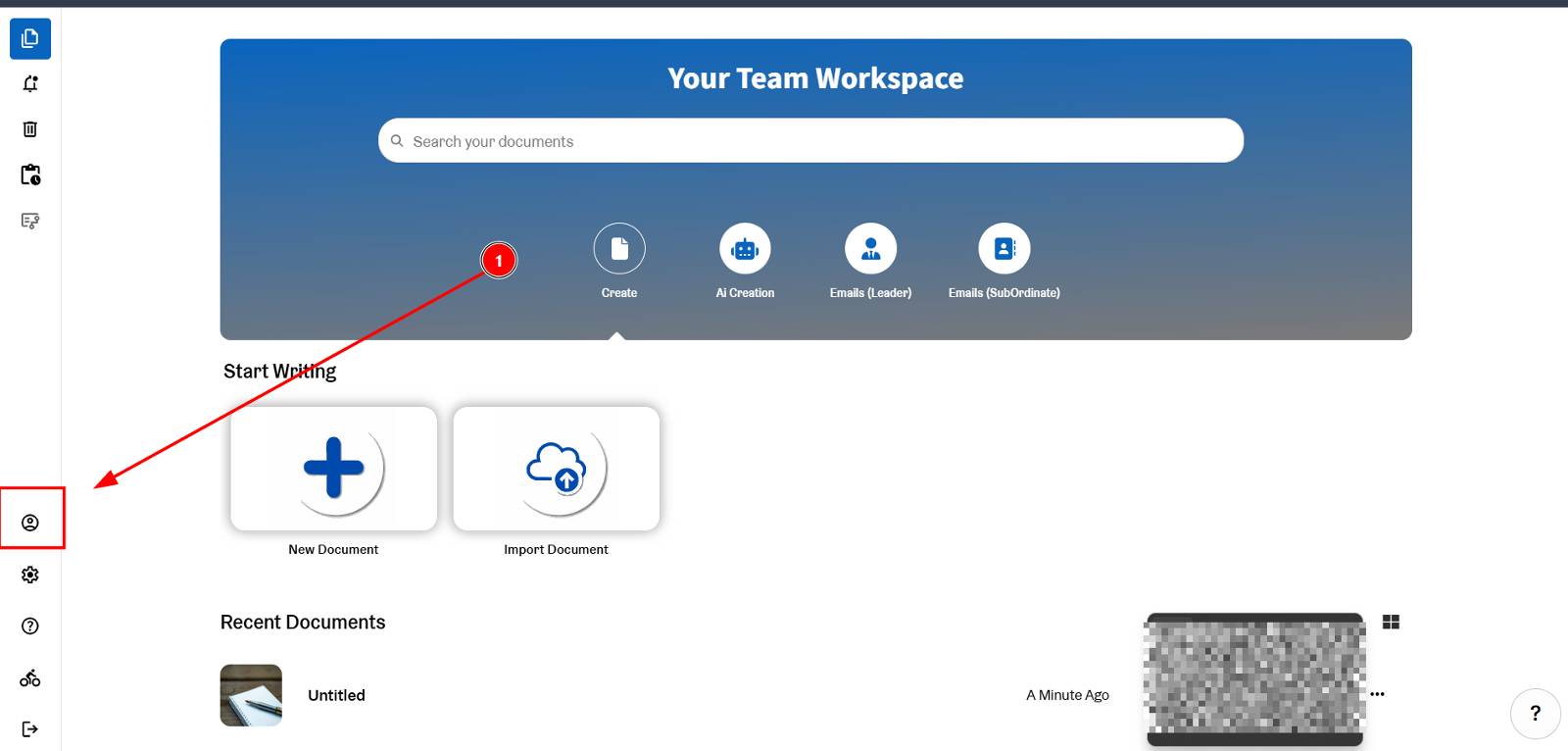This screenshot has height=751, width=1568.
Task: Open the notifications bell icon
Action: [30, 84]
